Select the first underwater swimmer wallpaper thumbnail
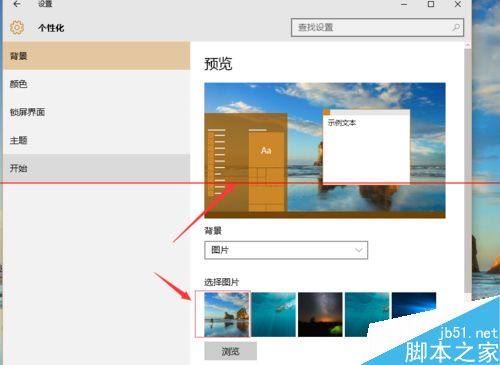This screenshot has width=500, height=365. coord(273,314)
